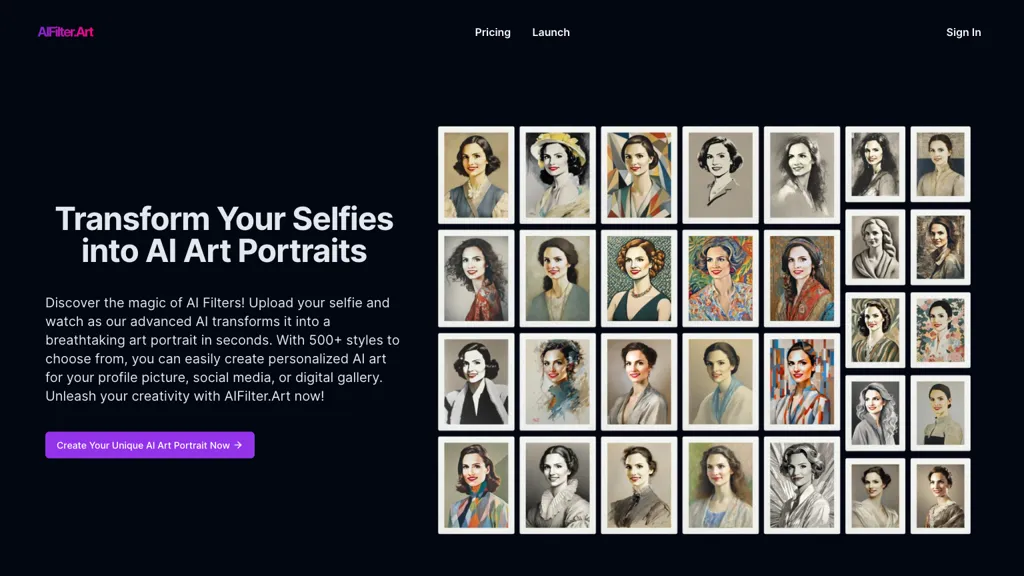Pick the black-and-white portrait with radiating leaves
1024x576 pixels.
[x=802, y=484]
